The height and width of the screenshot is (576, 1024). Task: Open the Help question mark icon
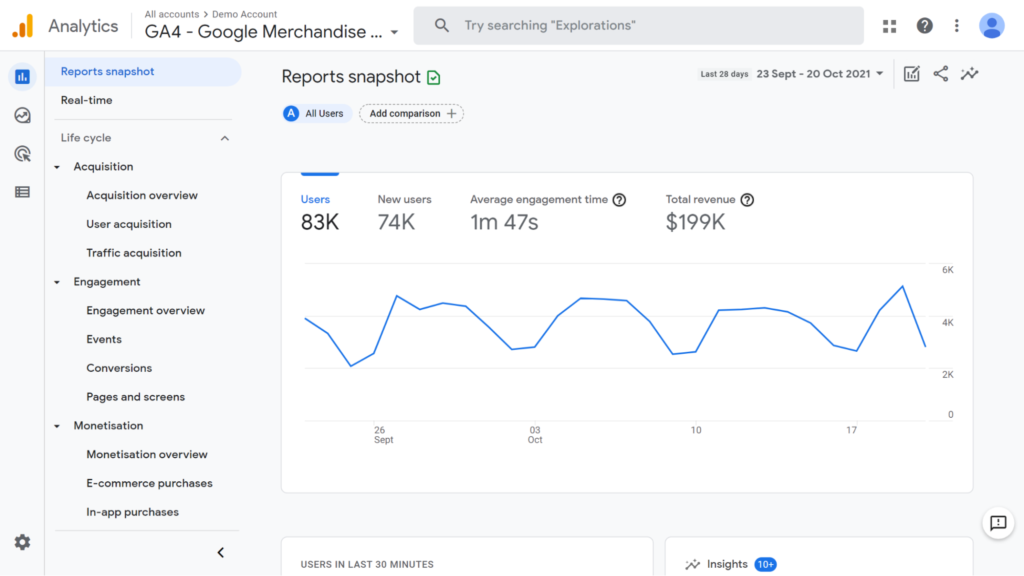tap(924, 25)
